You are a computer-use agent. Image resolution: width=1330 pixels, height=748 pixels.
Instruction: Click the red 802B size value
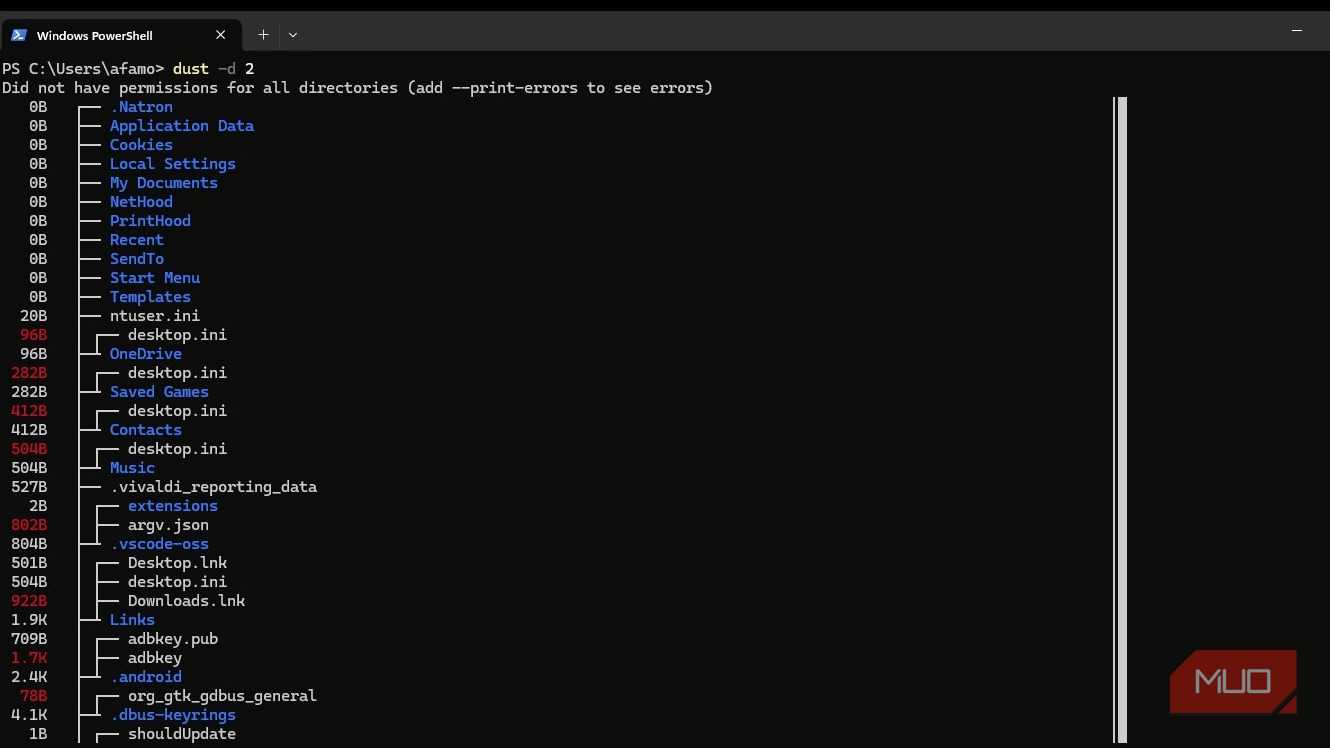point(29,525)
